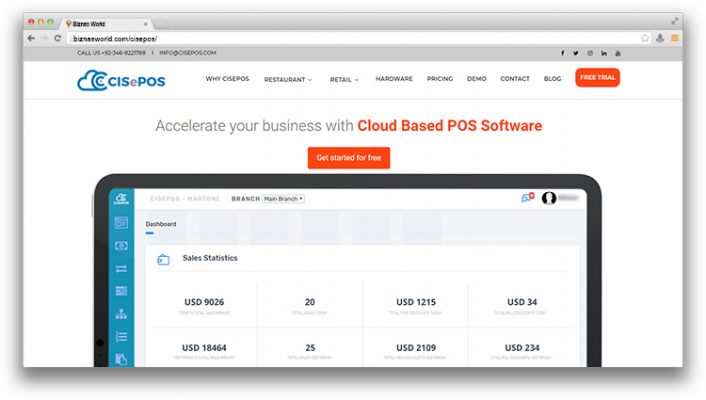Click the Facebook icon in top bar
The height and width of the screenshot is (400, 706).
point(562,53)
